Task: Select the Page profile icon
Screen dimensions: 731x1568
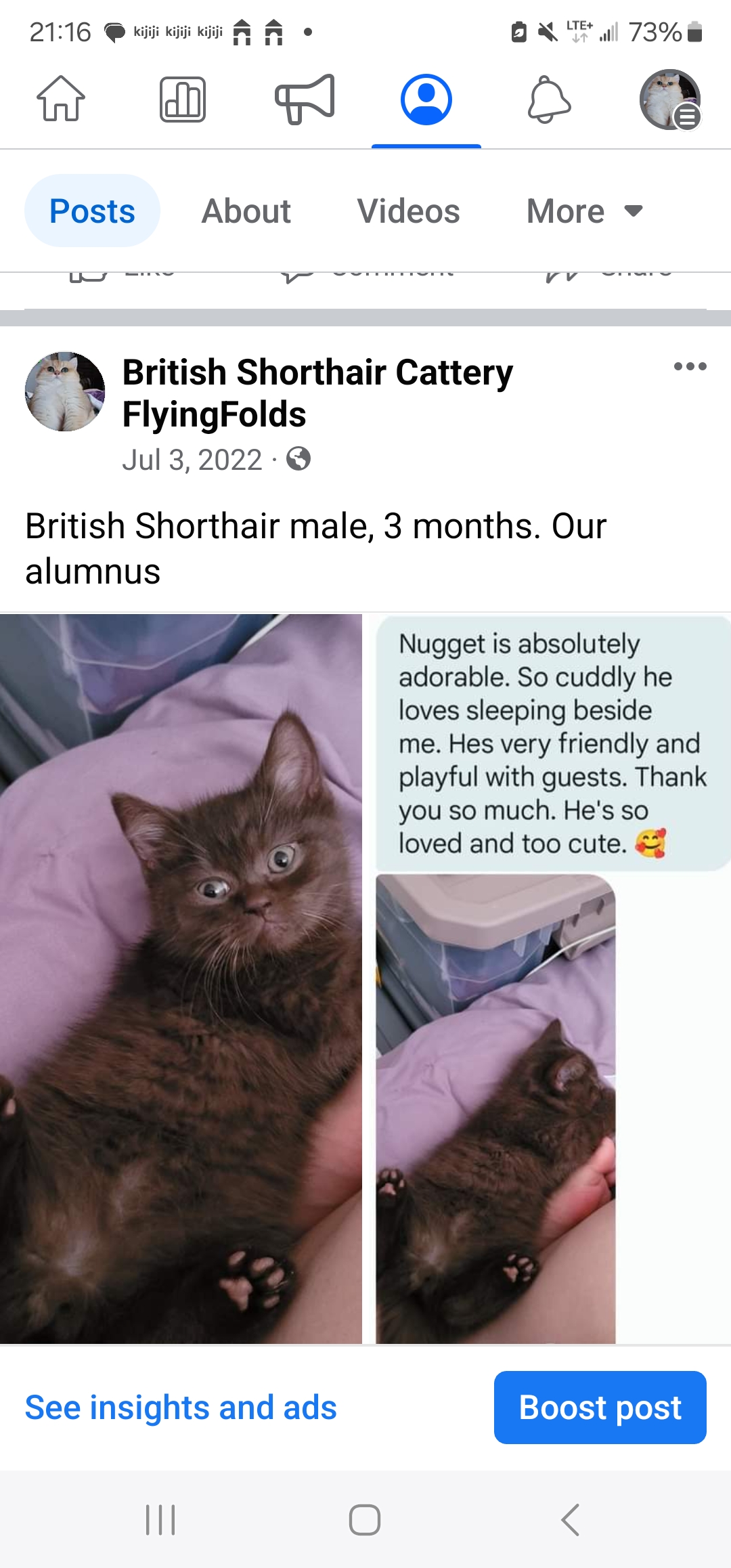Action: click(426, 100)
